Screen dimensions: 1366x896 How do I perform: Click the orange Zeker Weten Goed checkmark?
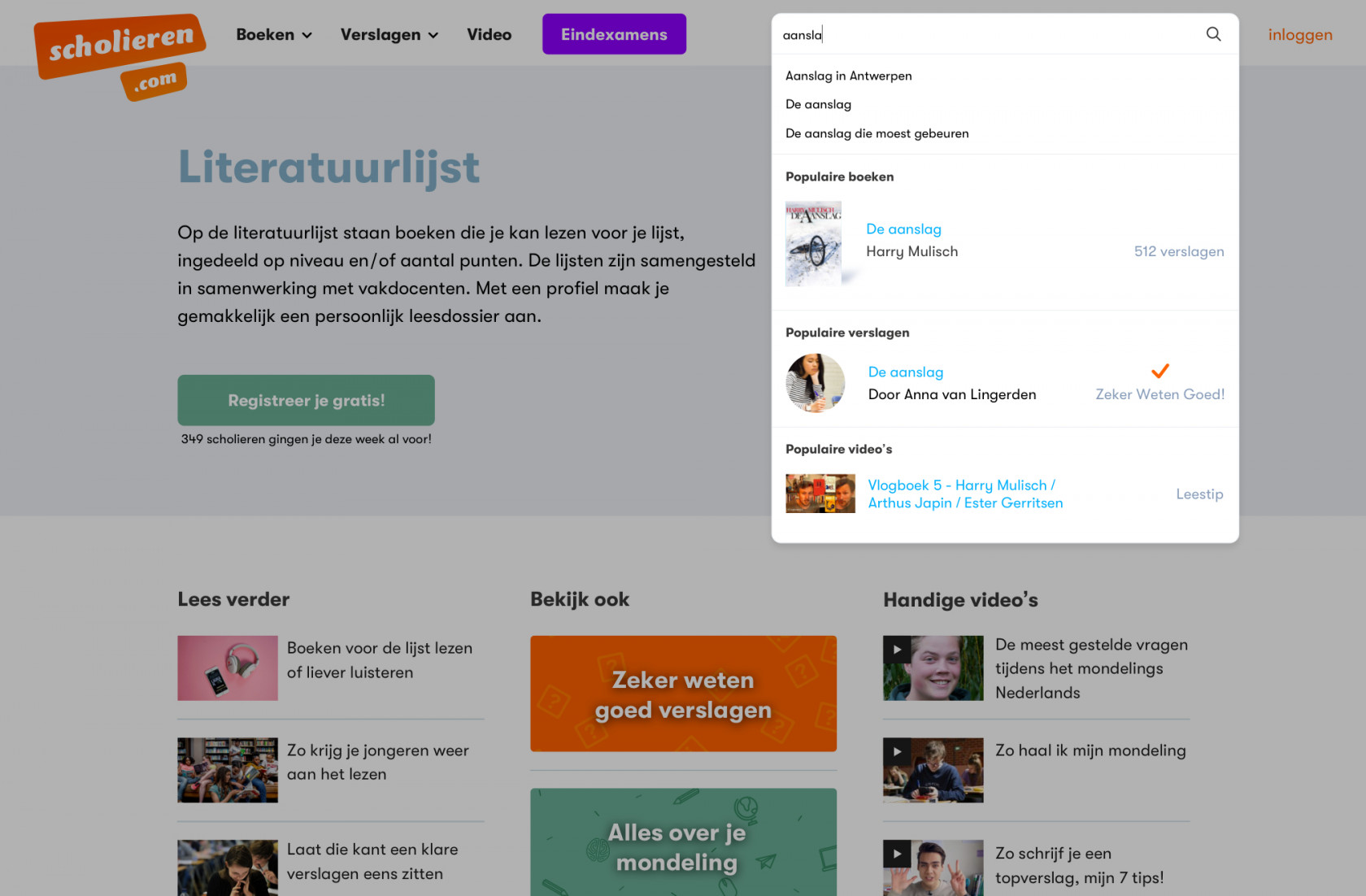pos(1160,371)
